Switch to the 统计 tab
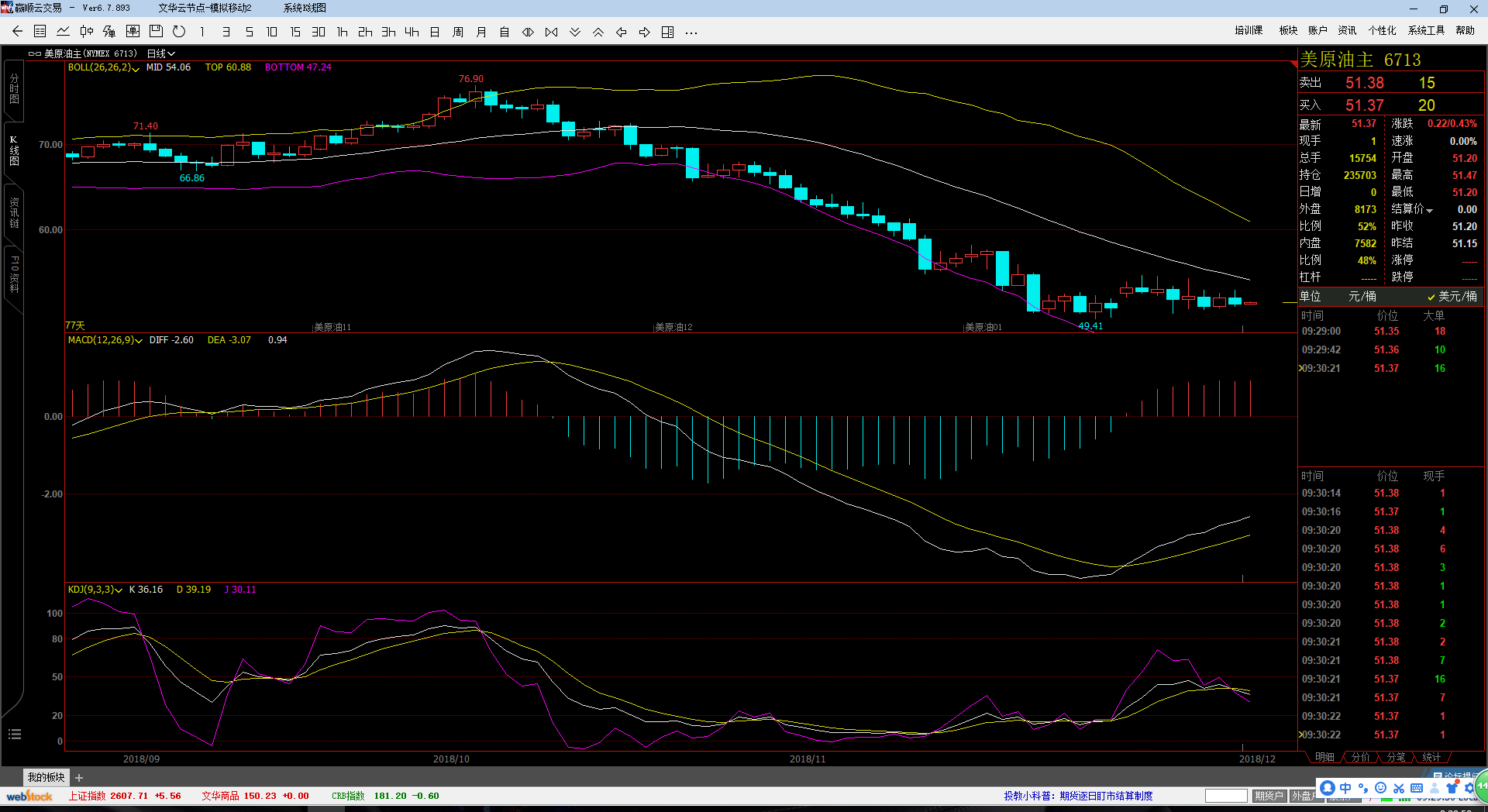The width and height of the screenshot is (1488, 812). 1431,757
